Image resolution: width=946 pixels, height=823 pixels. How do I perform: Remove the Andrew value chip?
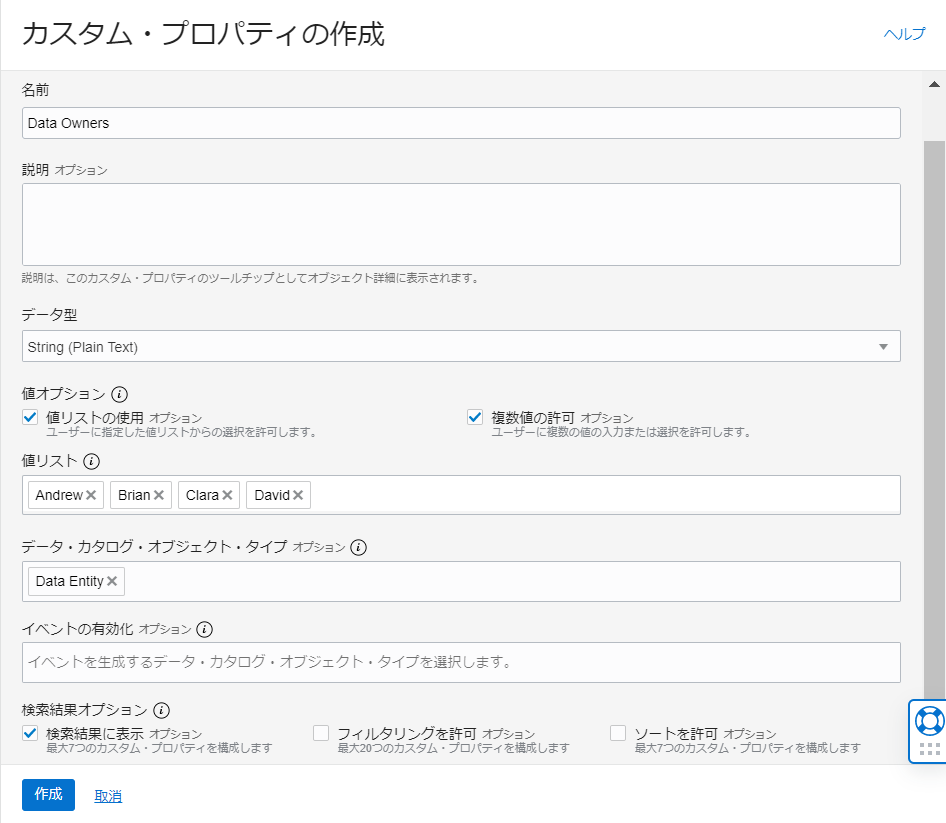pyautogui.click(x=91, y=495)
